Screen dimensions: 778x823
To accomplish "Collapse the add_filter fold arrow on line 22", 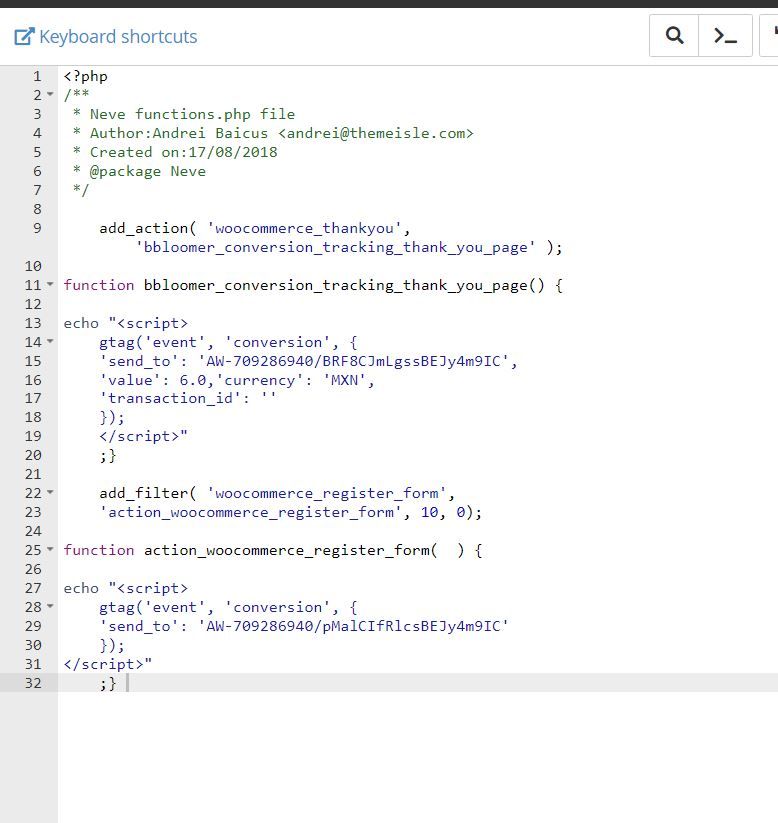I will pyautogui.click(x=50, y=492).
